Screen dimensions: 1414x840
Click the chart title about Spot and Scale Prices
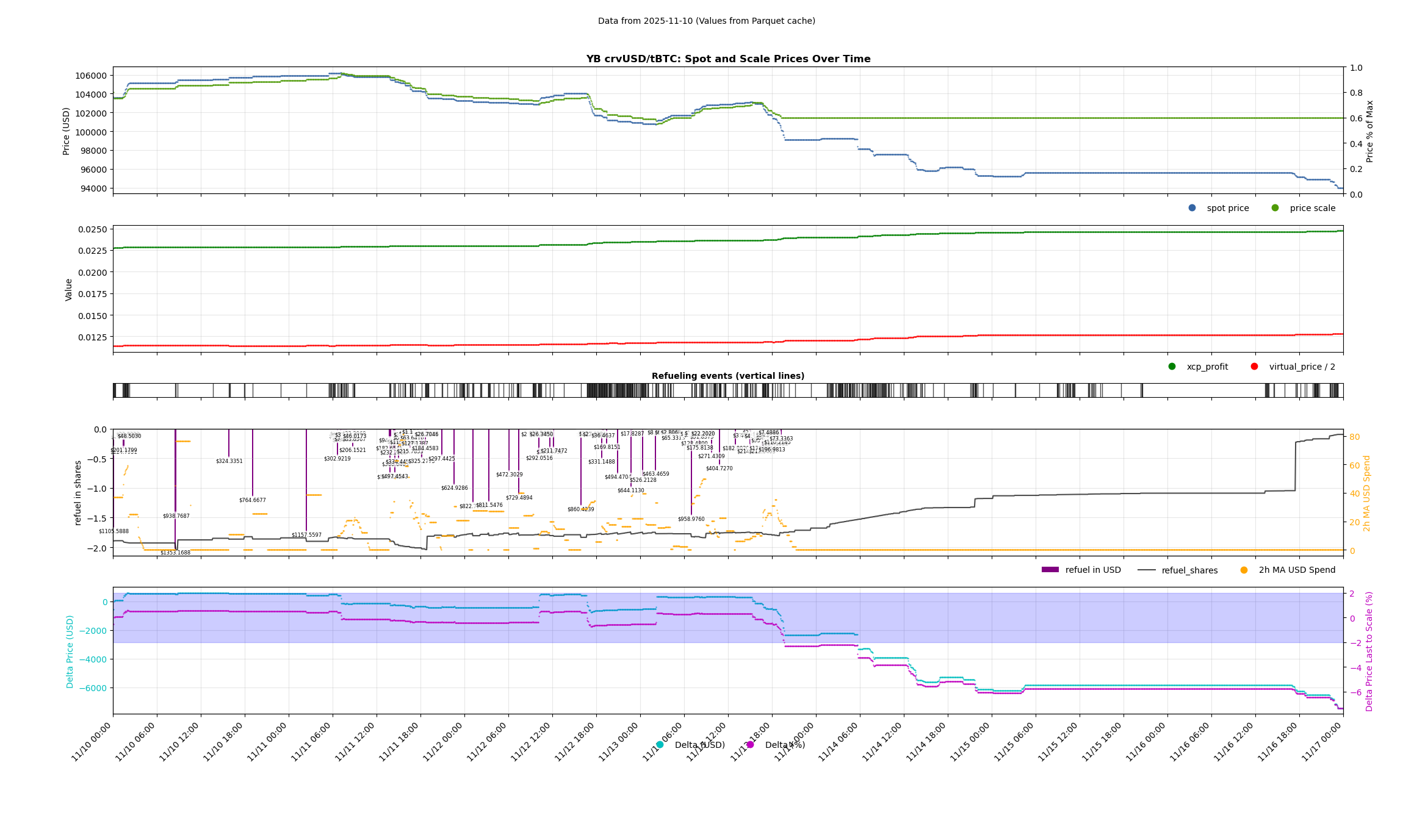[728, 59]
